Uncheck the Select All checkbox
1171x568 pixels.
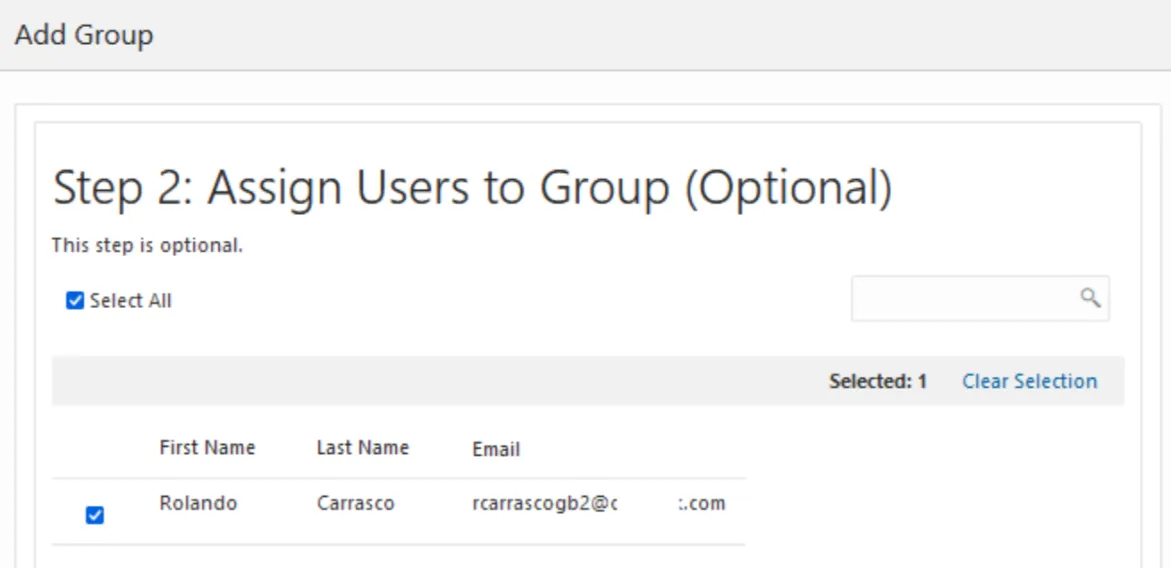(x=75, y=301)
